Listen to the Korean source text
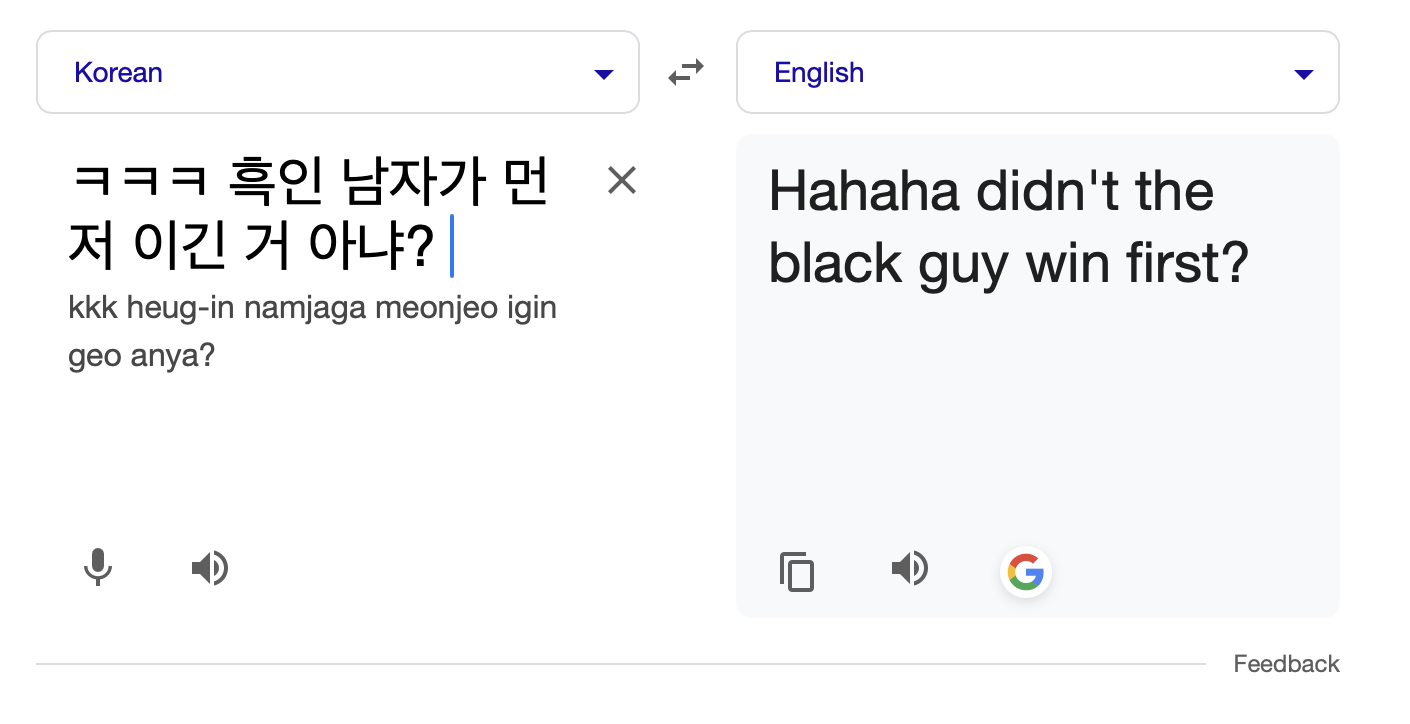The width and height of the screenshot is (1410, 724). [210, 569]
